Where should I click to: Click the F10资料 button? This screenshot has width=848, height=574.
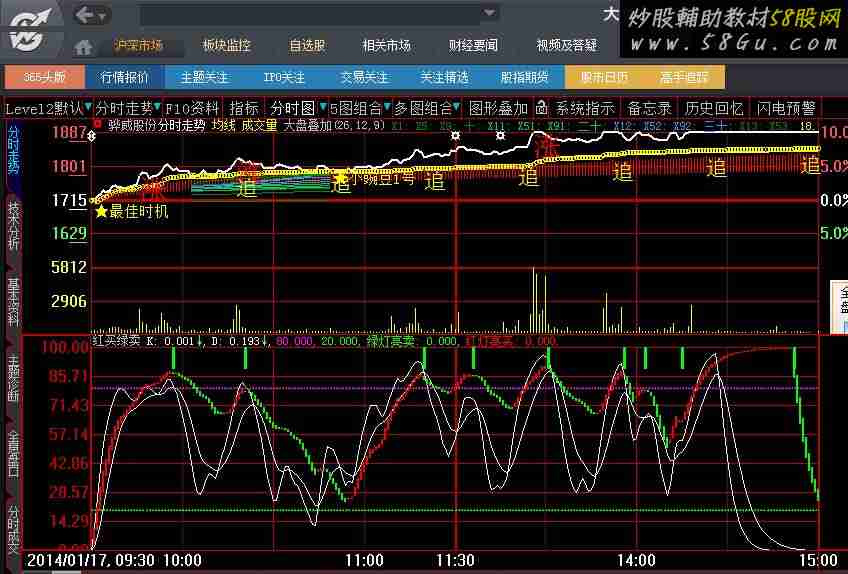[x=192, y=108]
